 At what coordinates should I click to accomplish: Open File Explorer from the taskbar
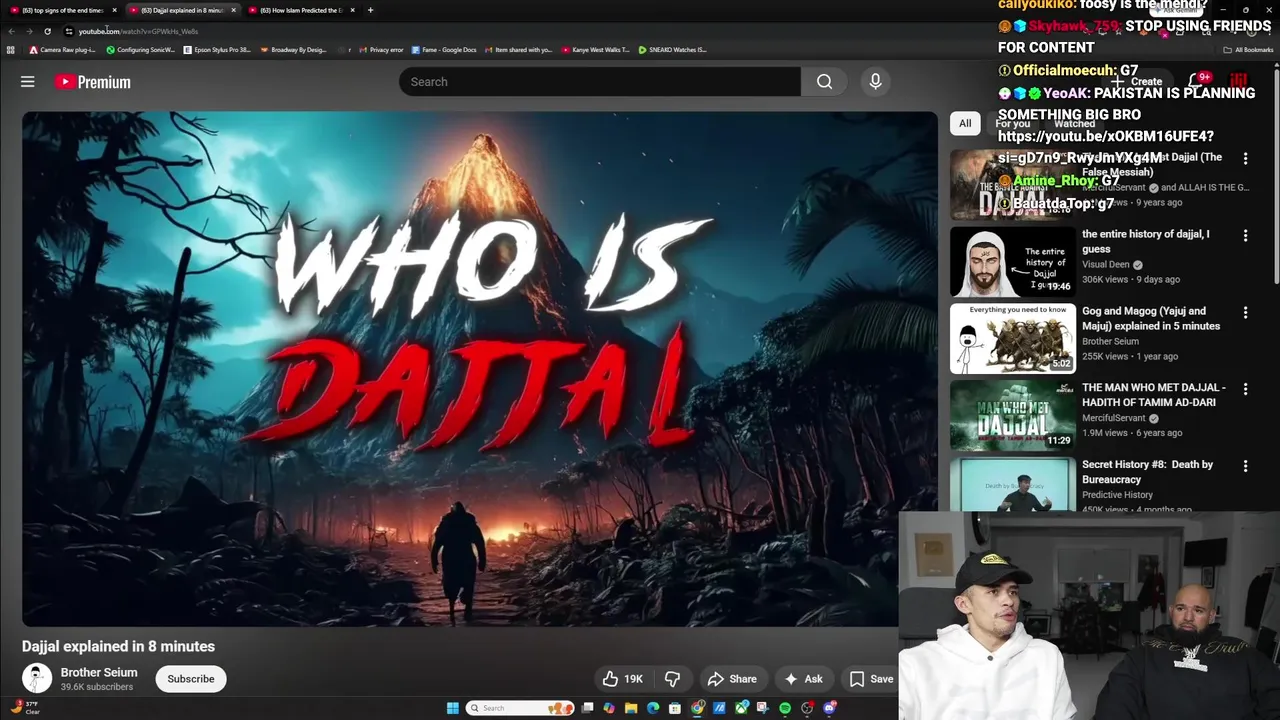(631, 708)
